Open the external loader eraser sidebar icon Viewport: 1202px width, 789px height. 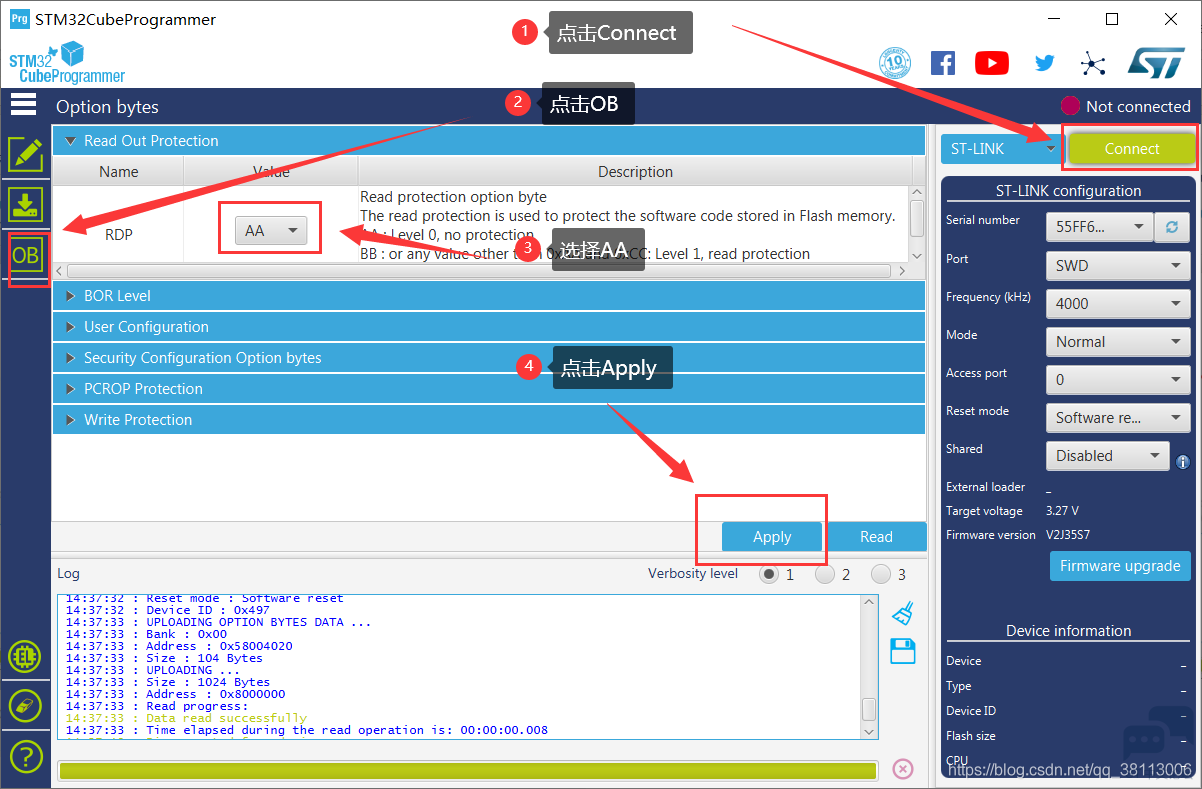click(24, 705)
